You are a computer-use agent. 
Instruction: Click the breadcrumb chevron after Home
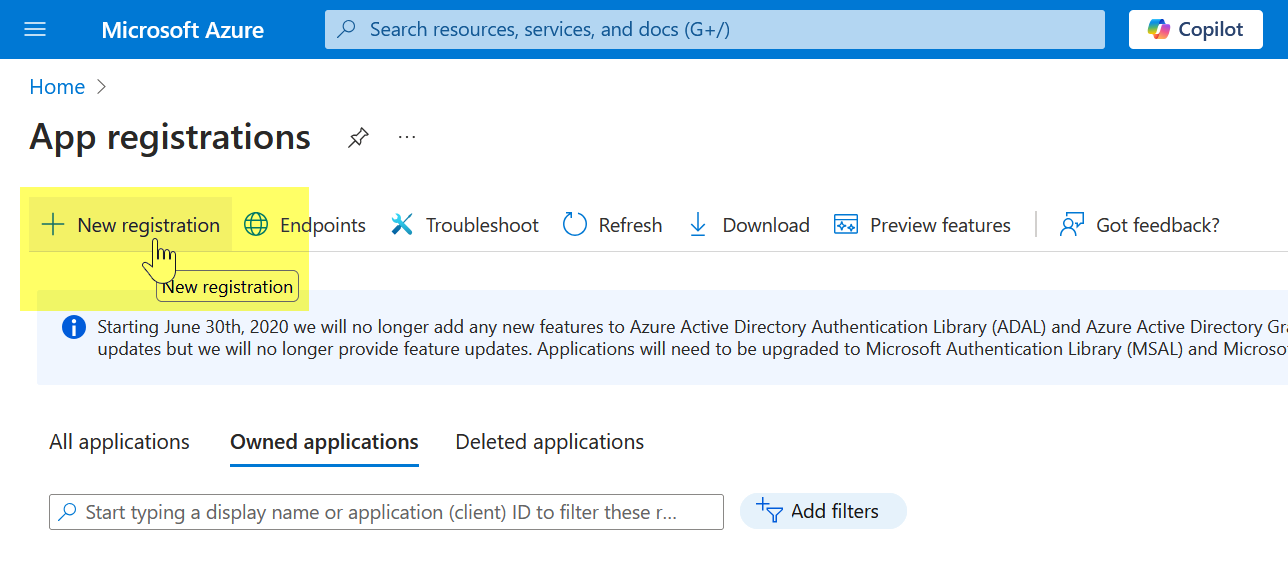[101, 87]
